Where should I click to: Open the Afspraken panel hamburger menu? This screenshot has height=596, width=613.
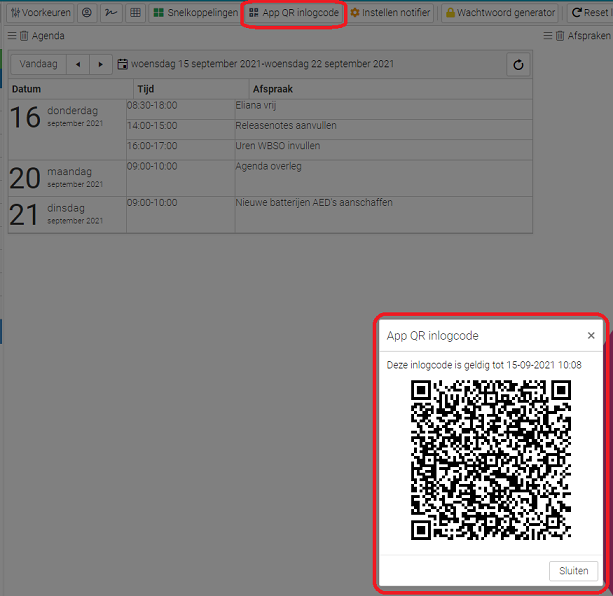pyautogui.click(x=548, y=36)
